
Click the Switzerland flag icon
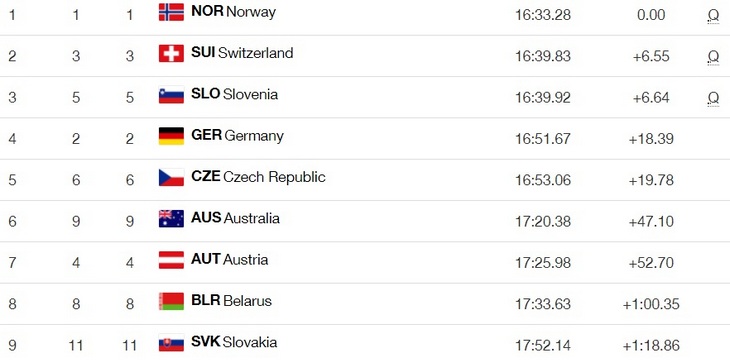[x=171, y=54]
